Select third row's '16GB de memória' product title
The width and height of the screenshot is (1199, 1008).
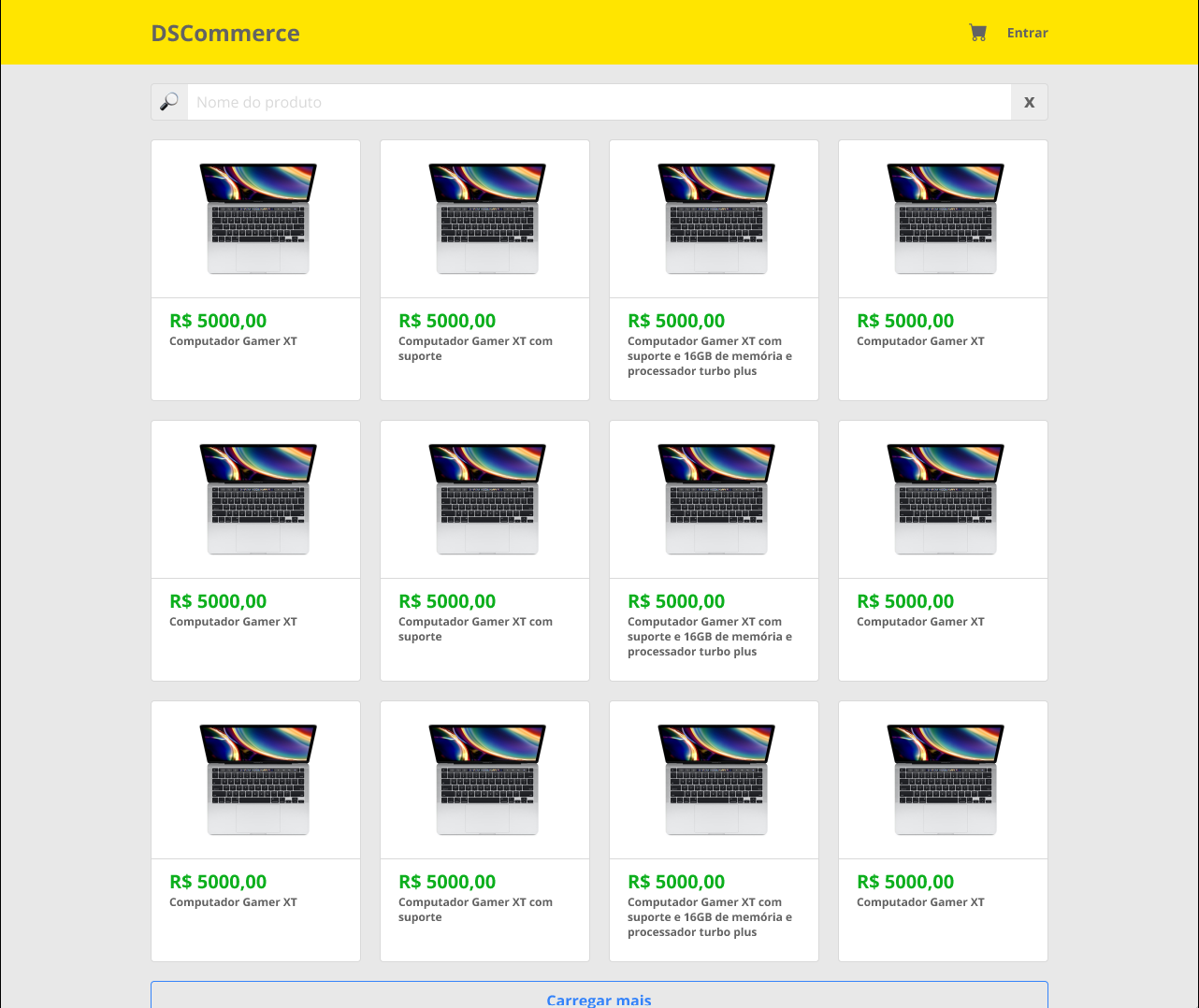[x=709, y=917]
